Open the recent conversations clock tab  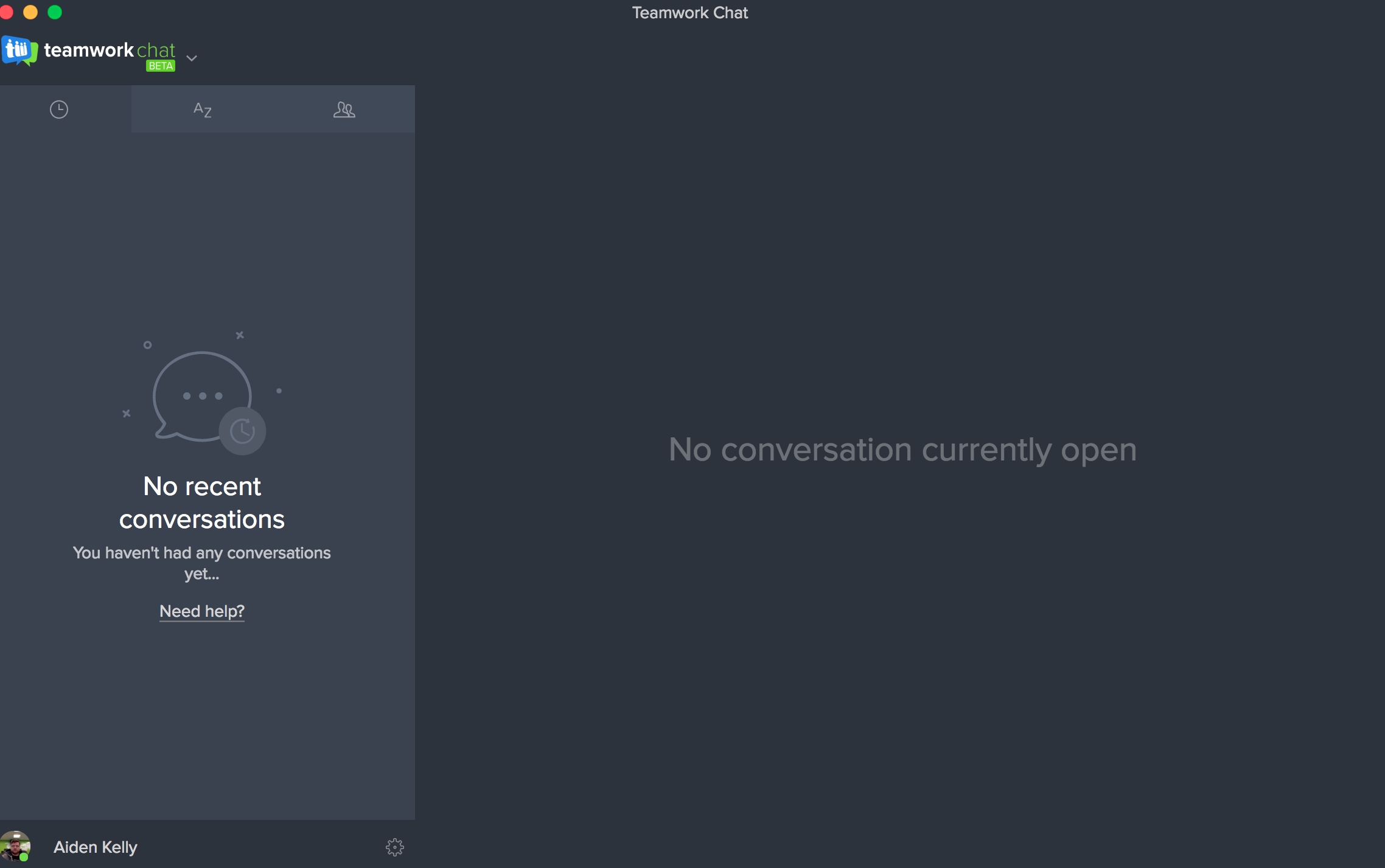59,109
